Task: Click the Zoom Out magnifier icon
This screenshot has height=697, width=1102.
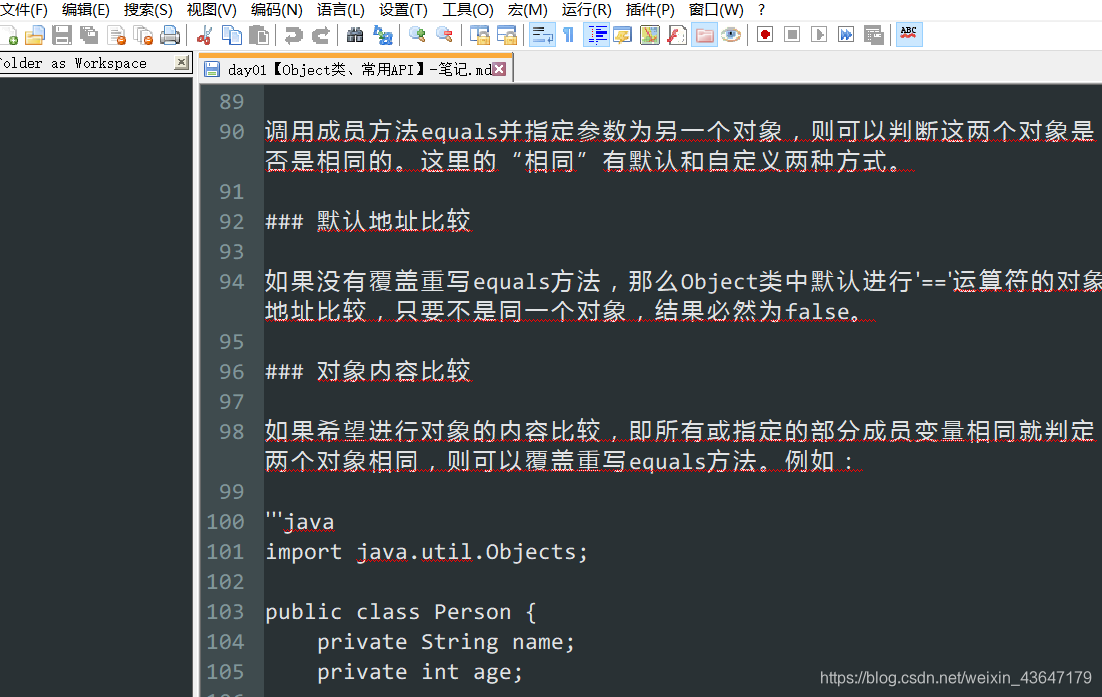Action: coord(444,34)
